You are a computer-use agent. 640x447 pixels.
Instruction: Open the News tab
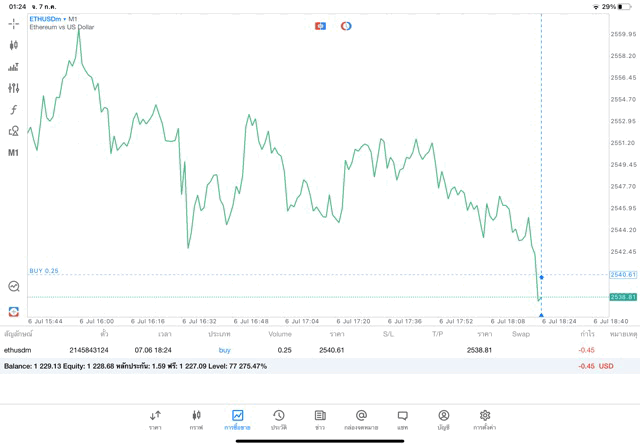(x=320, y=419)
